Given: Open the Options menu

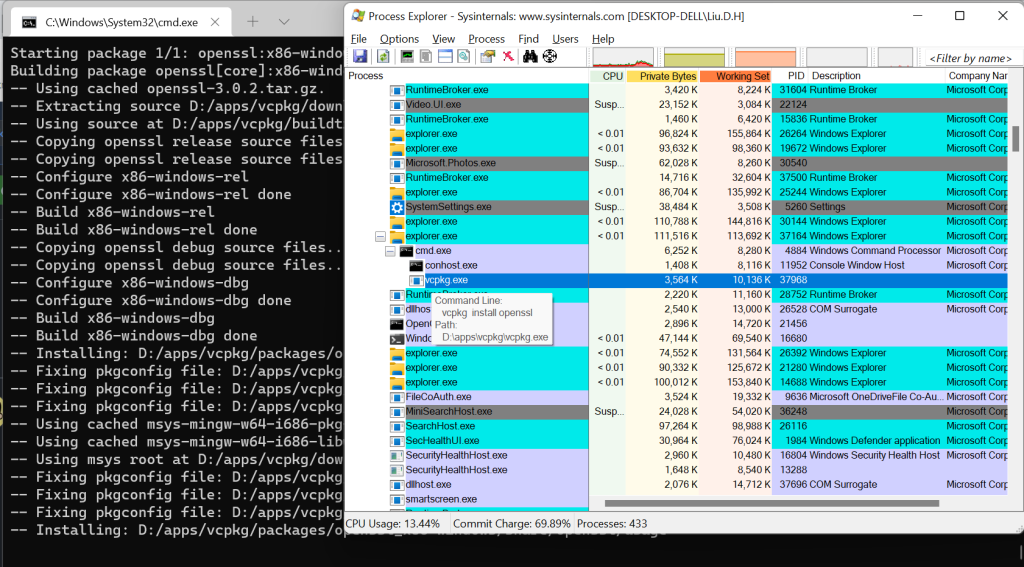Looking at the screenshot, I should 399,39.
